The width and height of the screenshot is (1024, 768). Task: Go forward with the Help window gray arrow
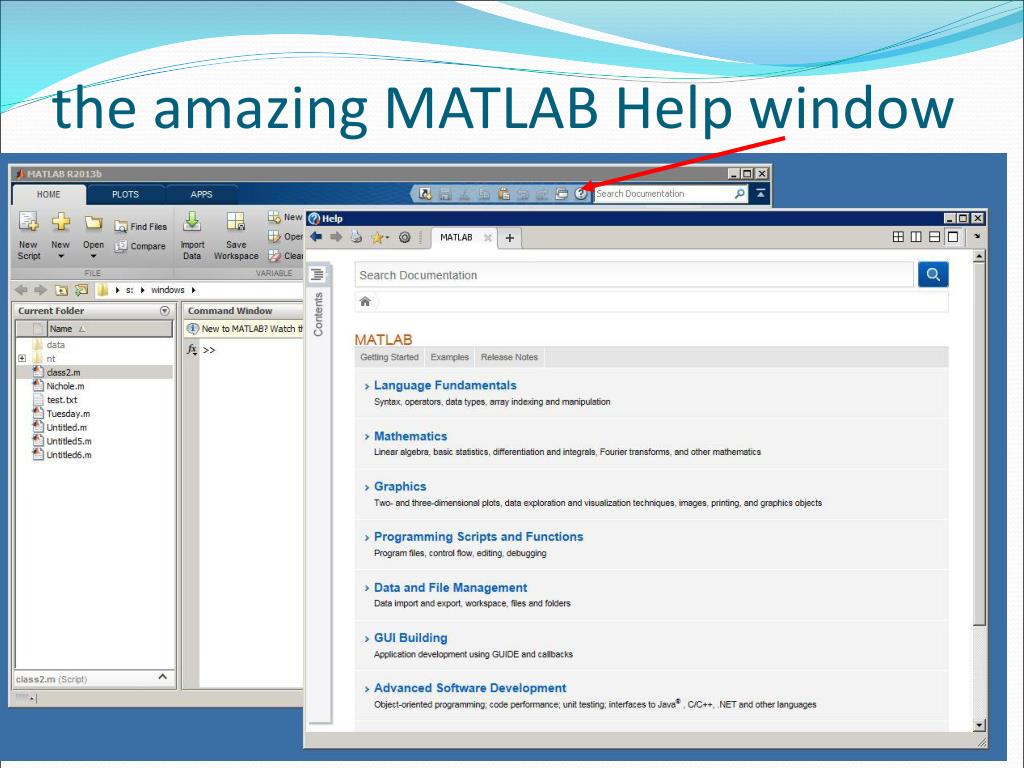pos(336,237)
